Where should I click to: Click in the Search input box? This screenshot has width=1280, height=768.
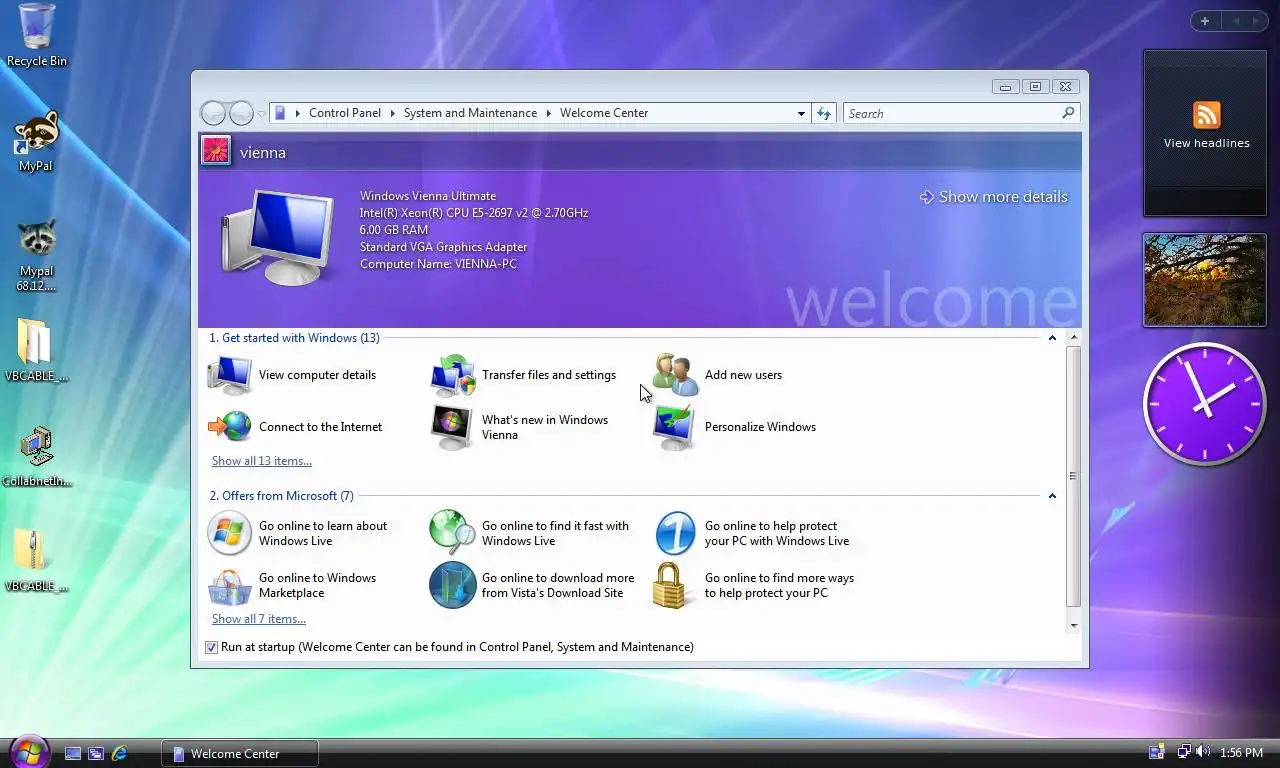(952, 113)
